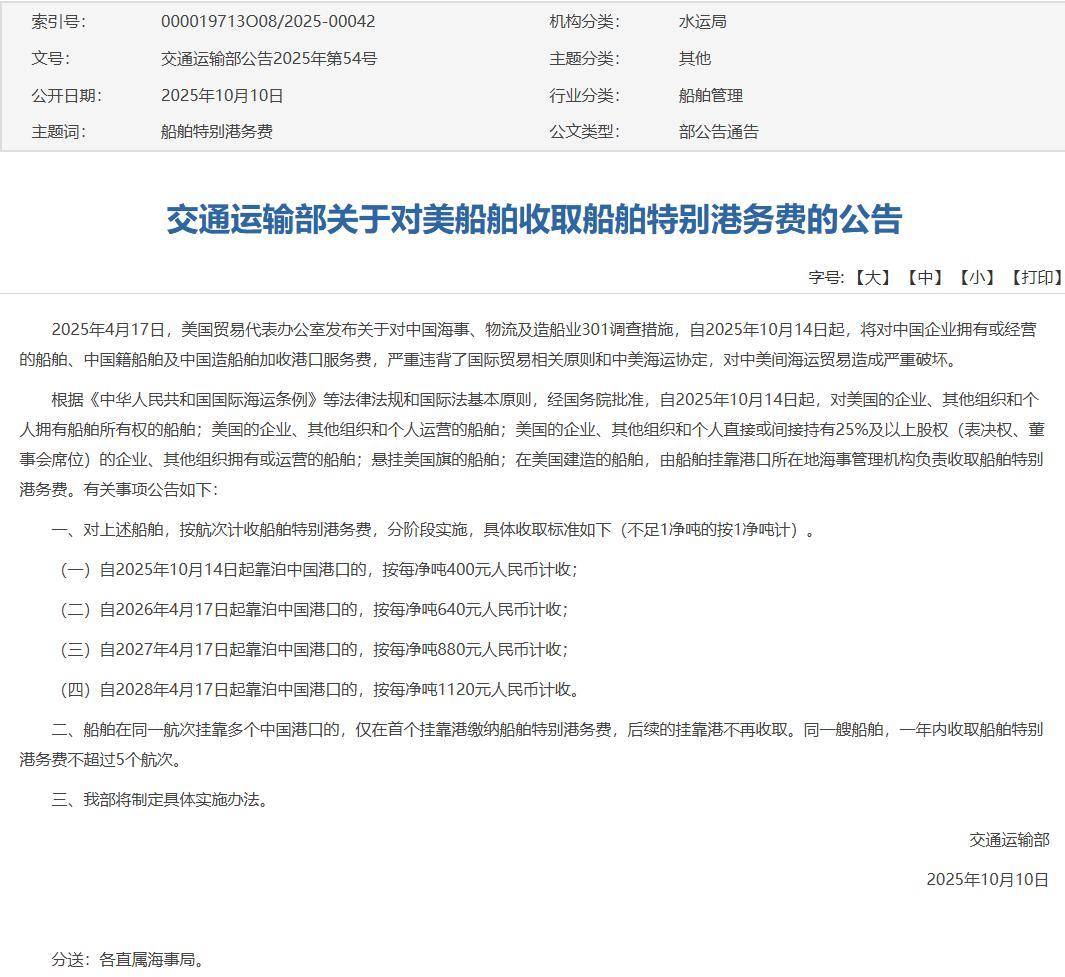
Task: Click the line about 880元 per net ton
Action: tap(314, 649)
